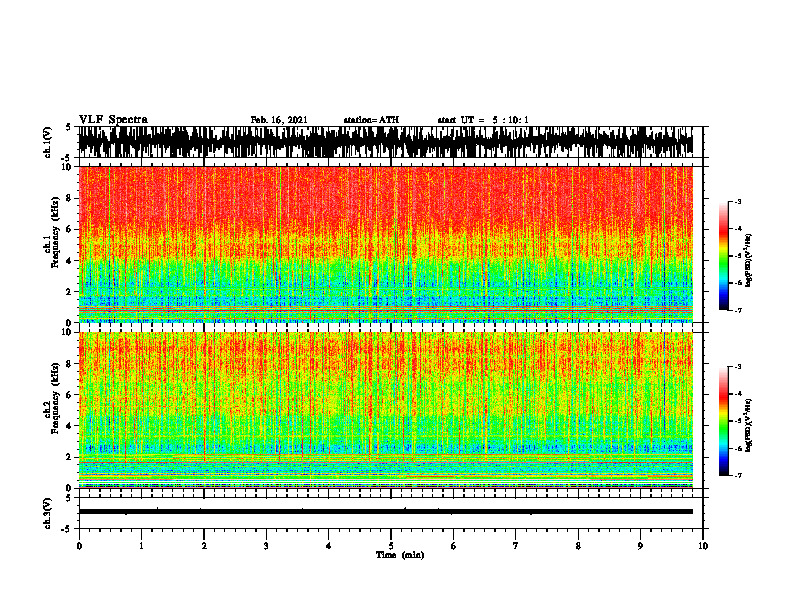
Task: Click the time axis tick label "7"
Action: (516, 546)
